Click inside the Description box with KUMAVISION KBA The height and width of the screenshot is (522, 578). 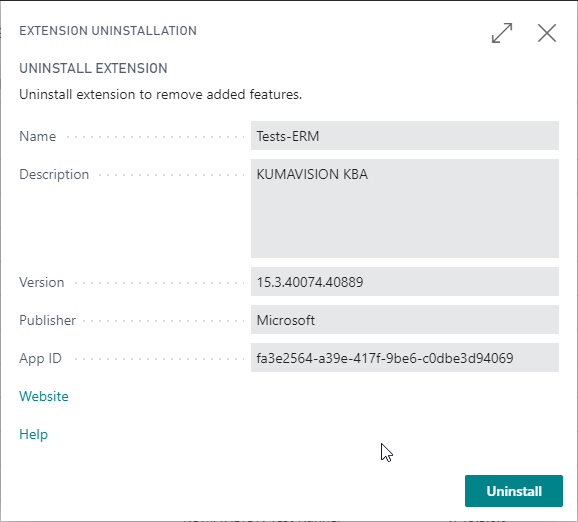pos(405,208)
